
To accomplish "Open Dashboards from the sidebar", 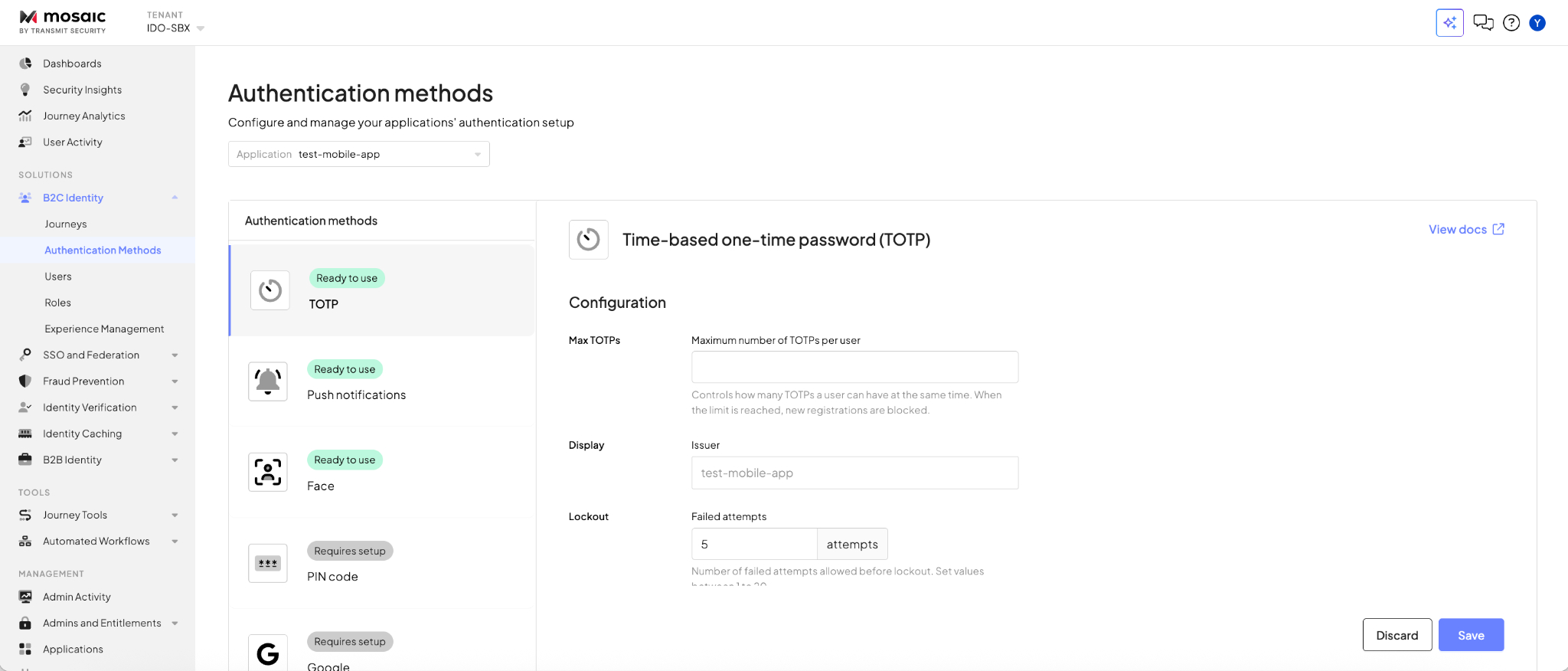I will click(x=72, y=64).
